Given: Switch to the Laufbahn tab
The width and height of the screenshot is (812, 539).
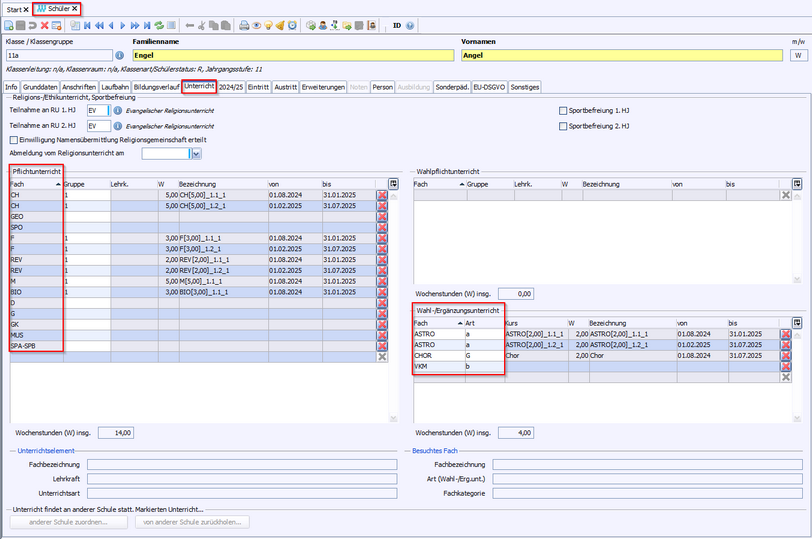Looking at the screenshot, I should point(115,87).
